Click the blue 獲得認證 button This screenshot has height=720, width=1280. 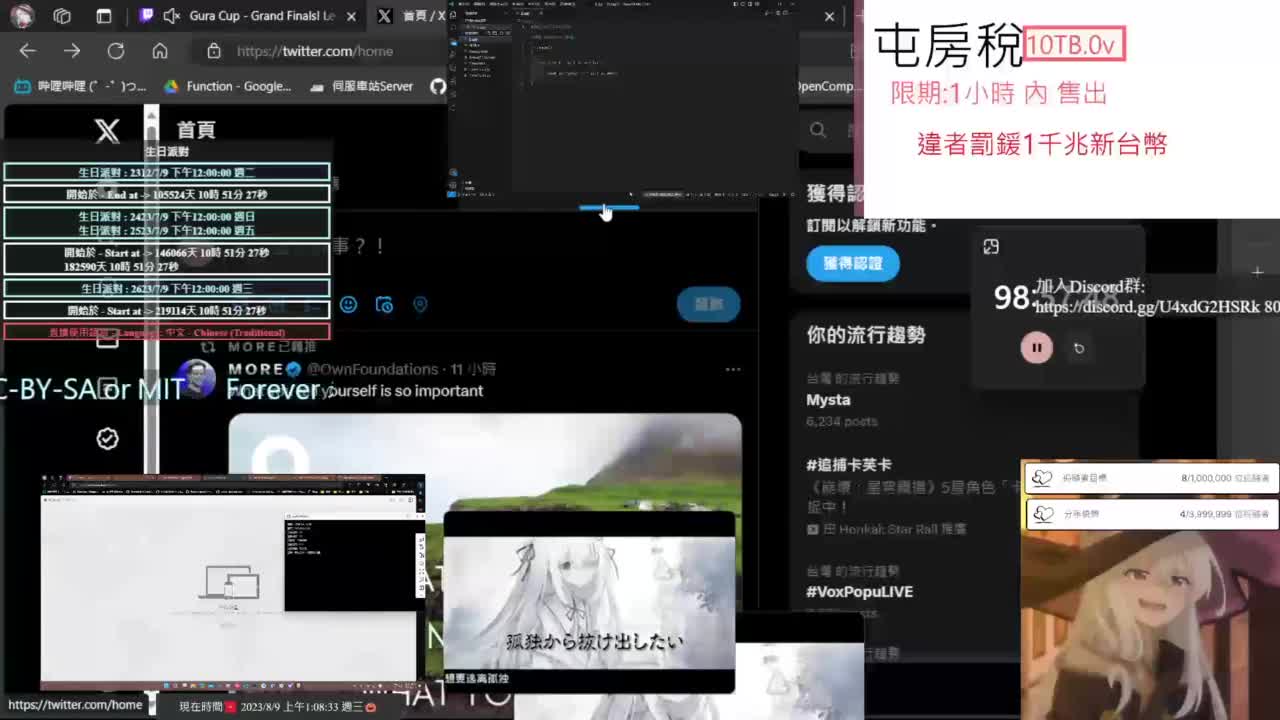click(852, 263)
